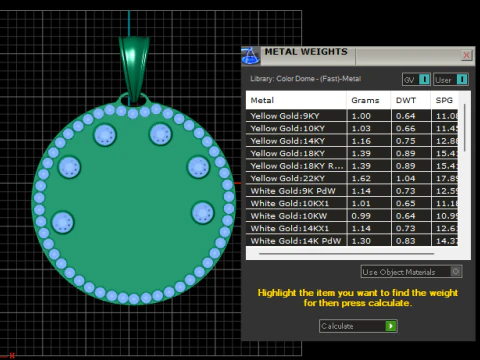
Task: Select the Yellow Gold:18KY R... row
Action: pyautogui.click(x=352, y=166)
